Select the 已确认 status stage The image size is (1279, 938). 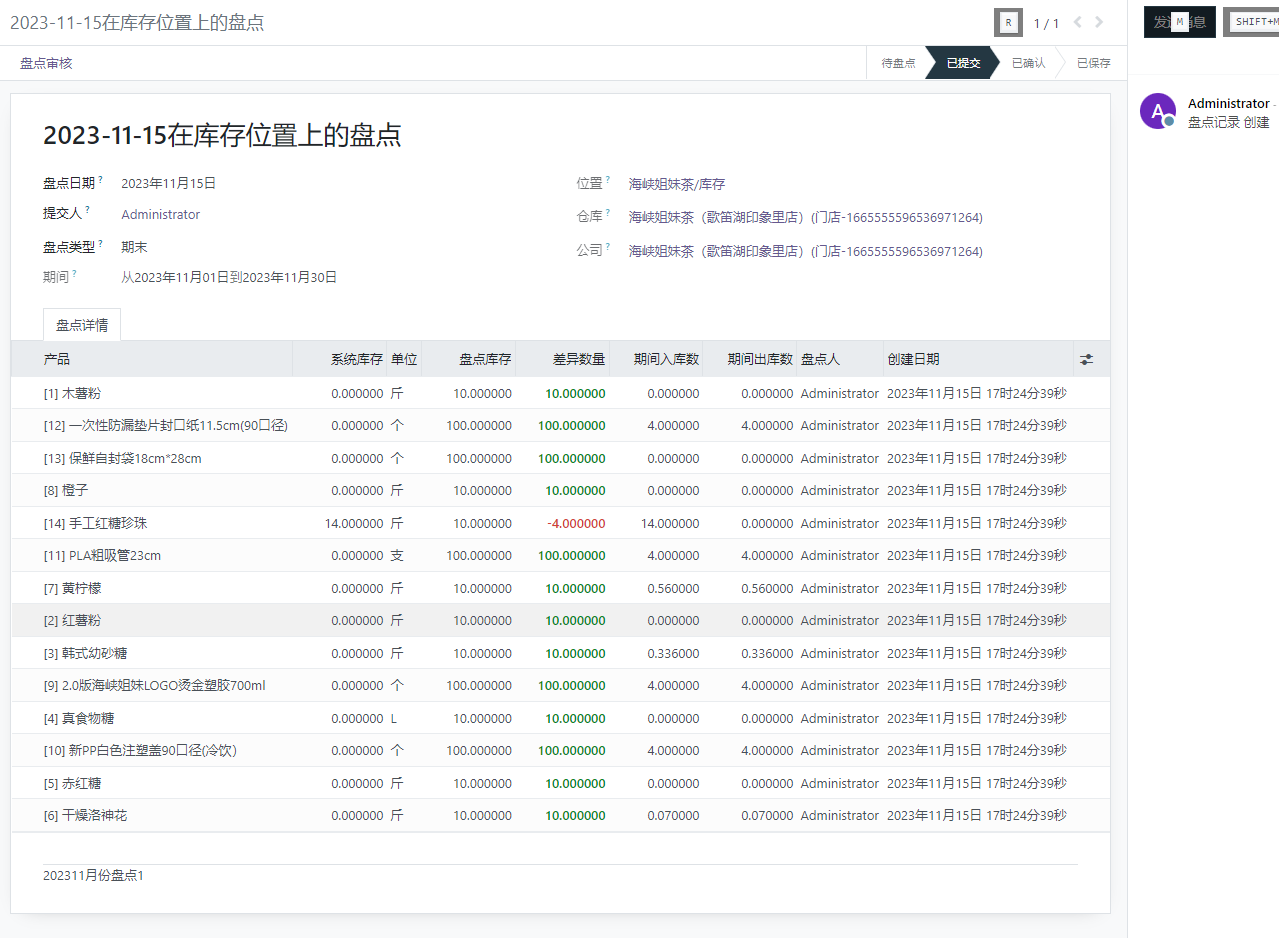click(x=1027, y=63)
